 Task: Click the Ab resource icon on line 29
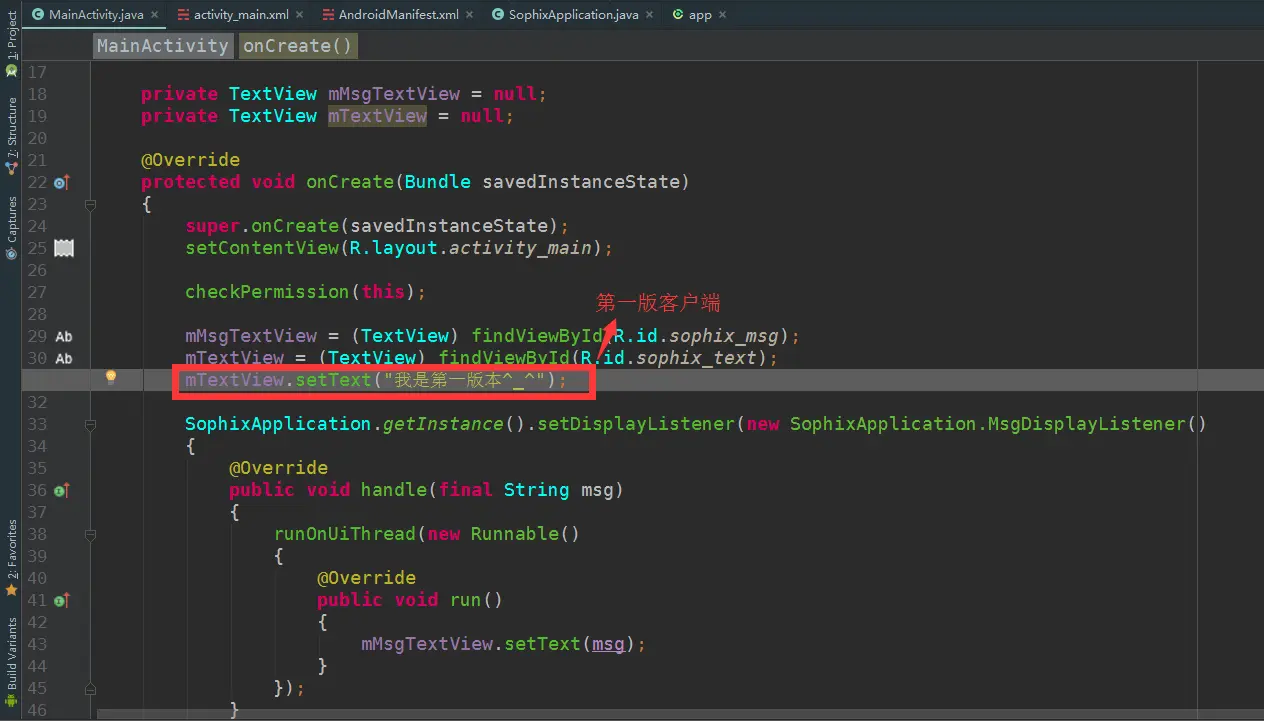(x=64, y=336)
